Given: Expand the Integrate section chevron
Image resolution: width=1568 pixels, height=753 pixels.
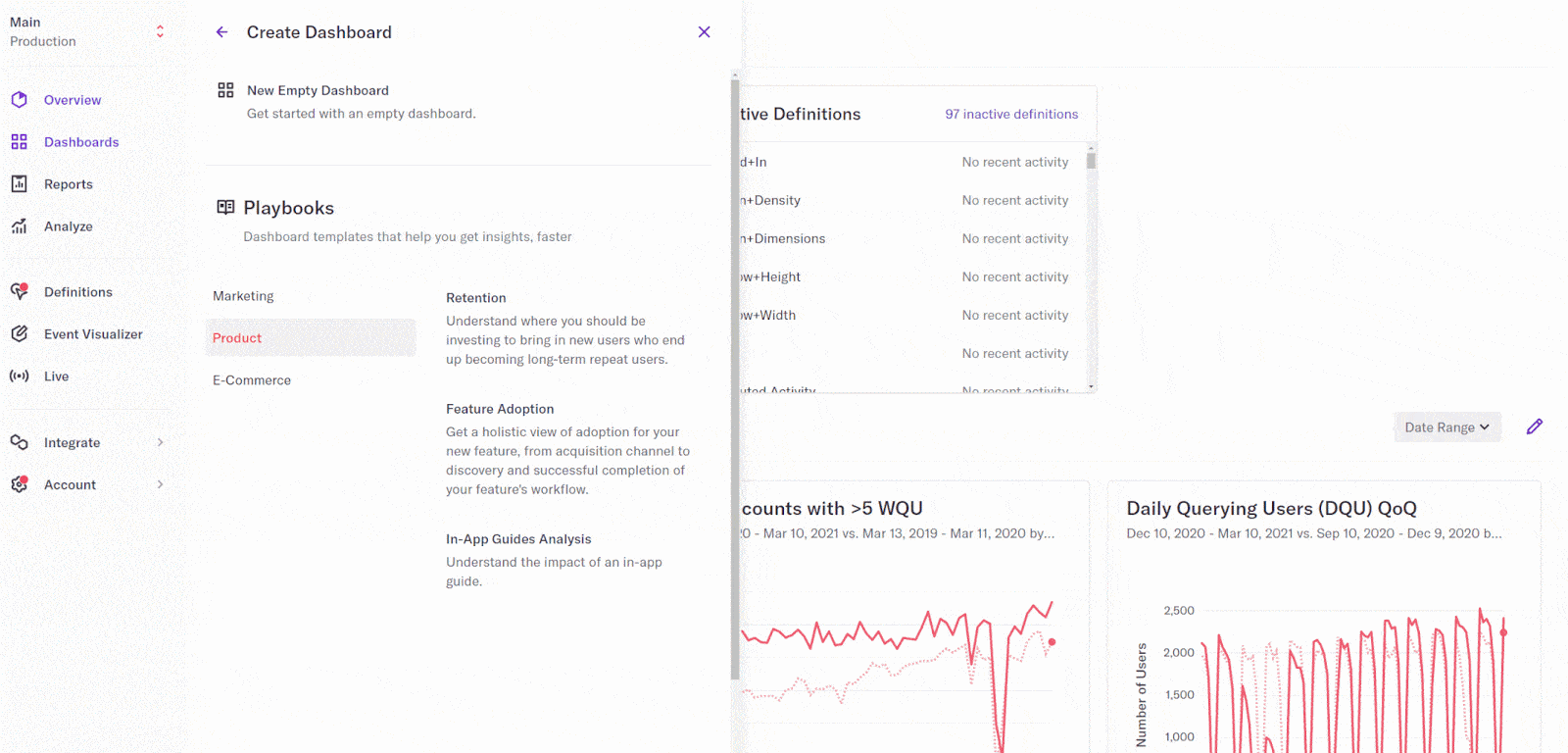Looking at the screenshot, I should pos(161,441).
